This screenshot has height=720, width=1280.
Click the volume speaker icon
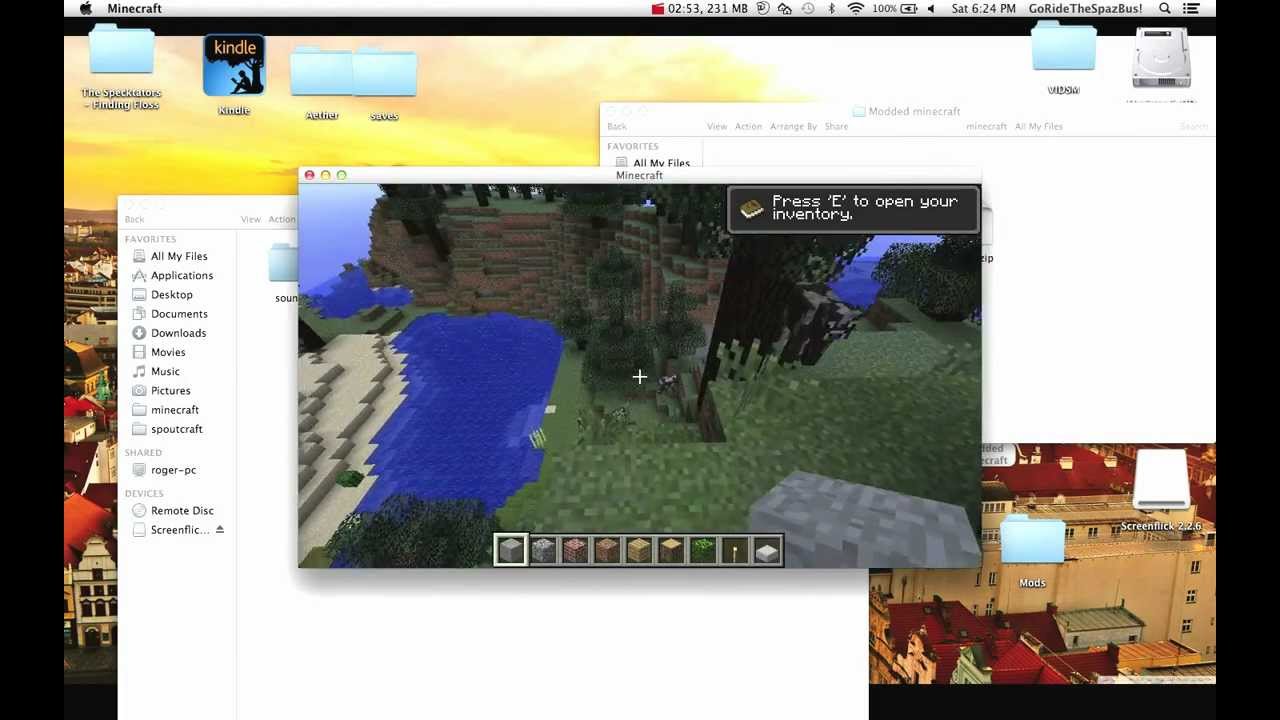point(931,8)
